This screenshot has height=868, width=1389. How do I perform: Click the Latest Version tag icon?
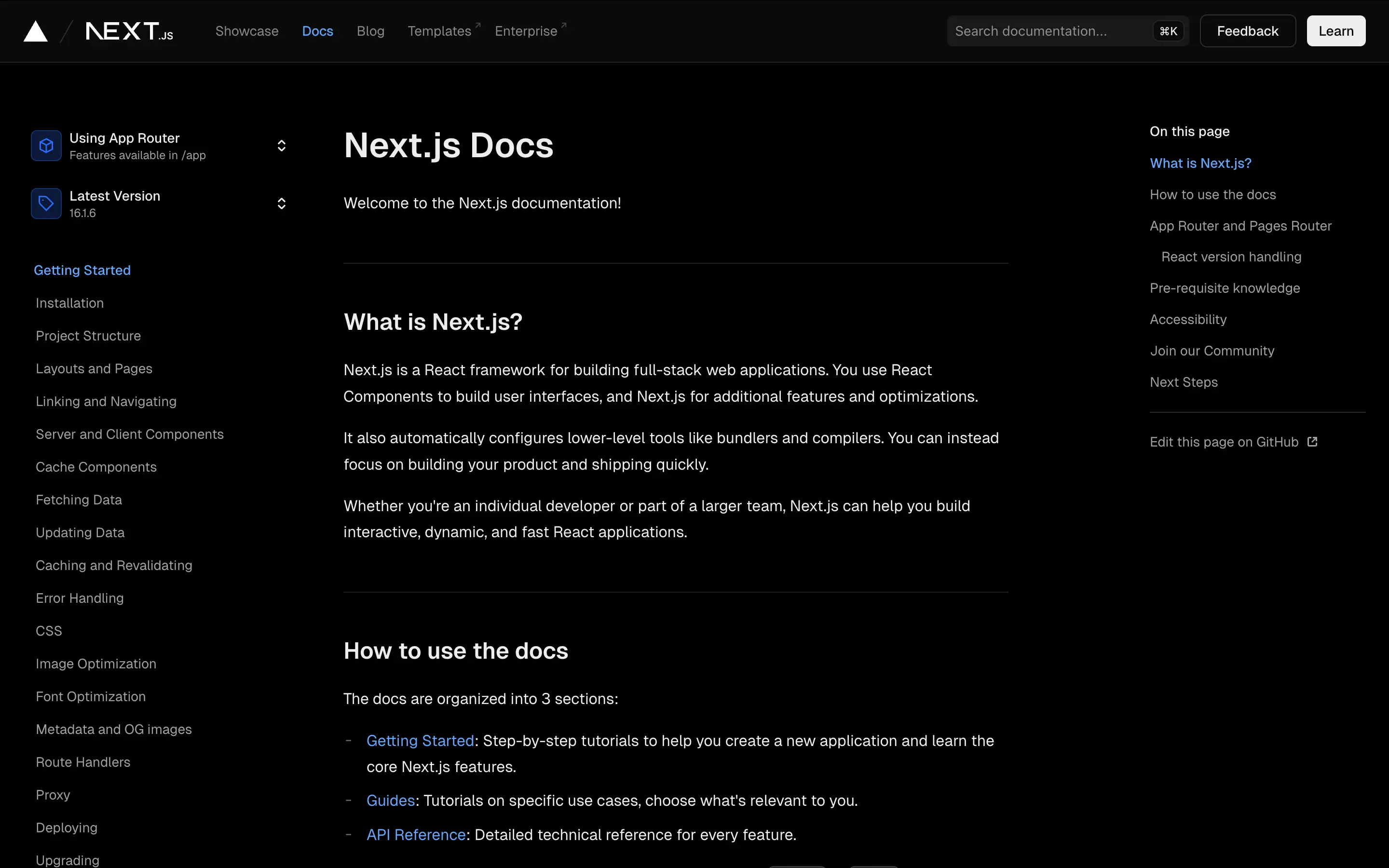click(46, 203)
